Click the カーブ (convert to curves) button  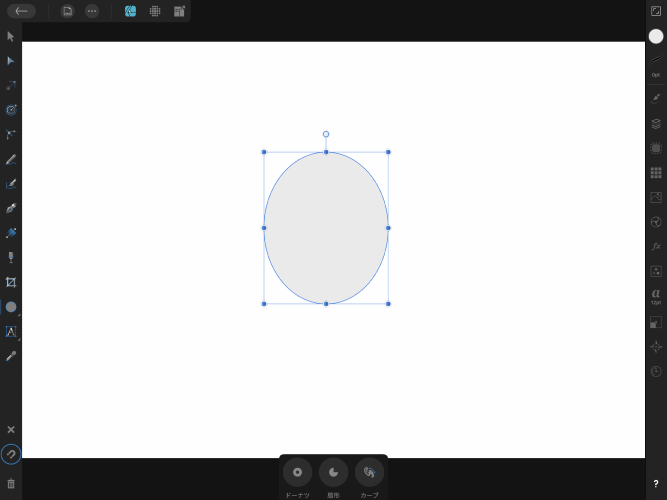tap(369, 472)
